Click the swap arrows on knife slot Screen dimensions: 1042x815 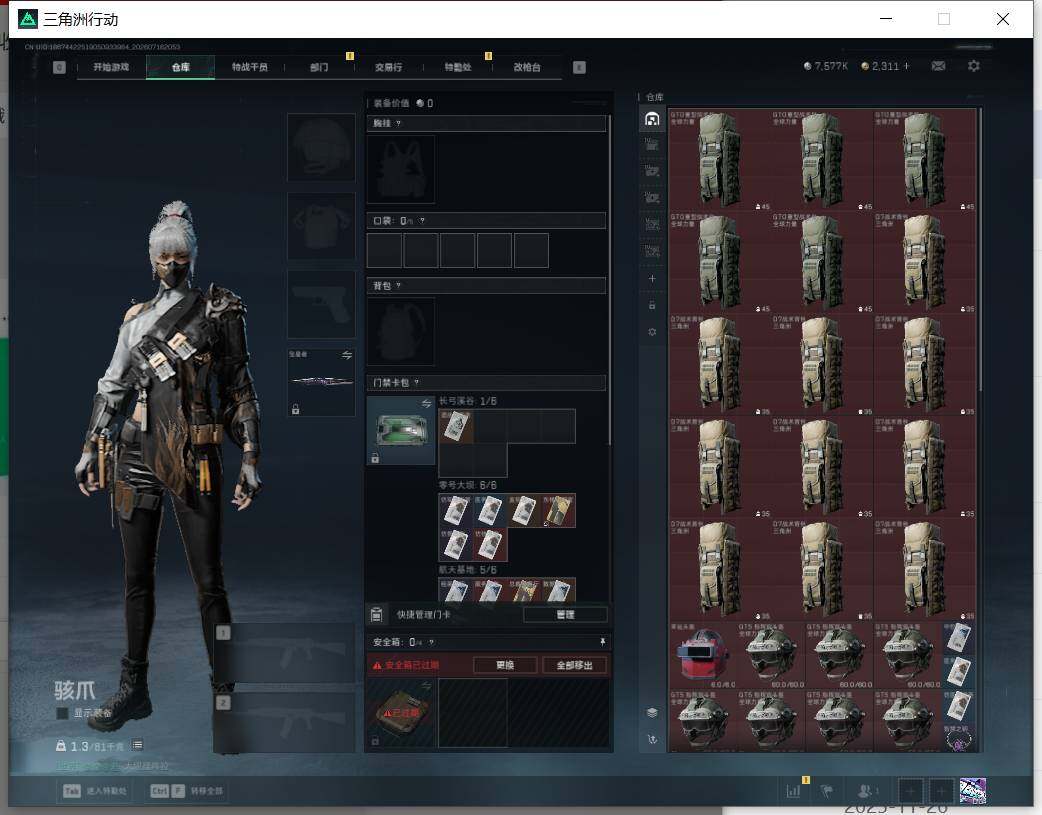click(347, 355)
